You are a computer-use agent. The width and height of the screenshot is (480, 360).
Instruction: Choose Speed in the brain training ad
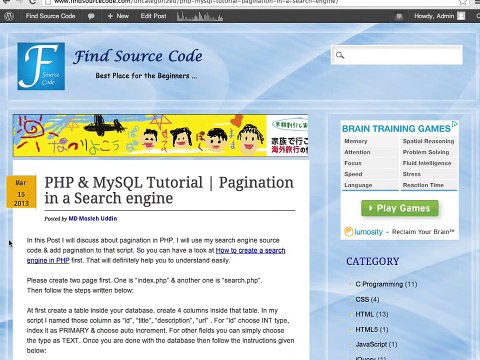pyautogui.click(x=353, y=174)
